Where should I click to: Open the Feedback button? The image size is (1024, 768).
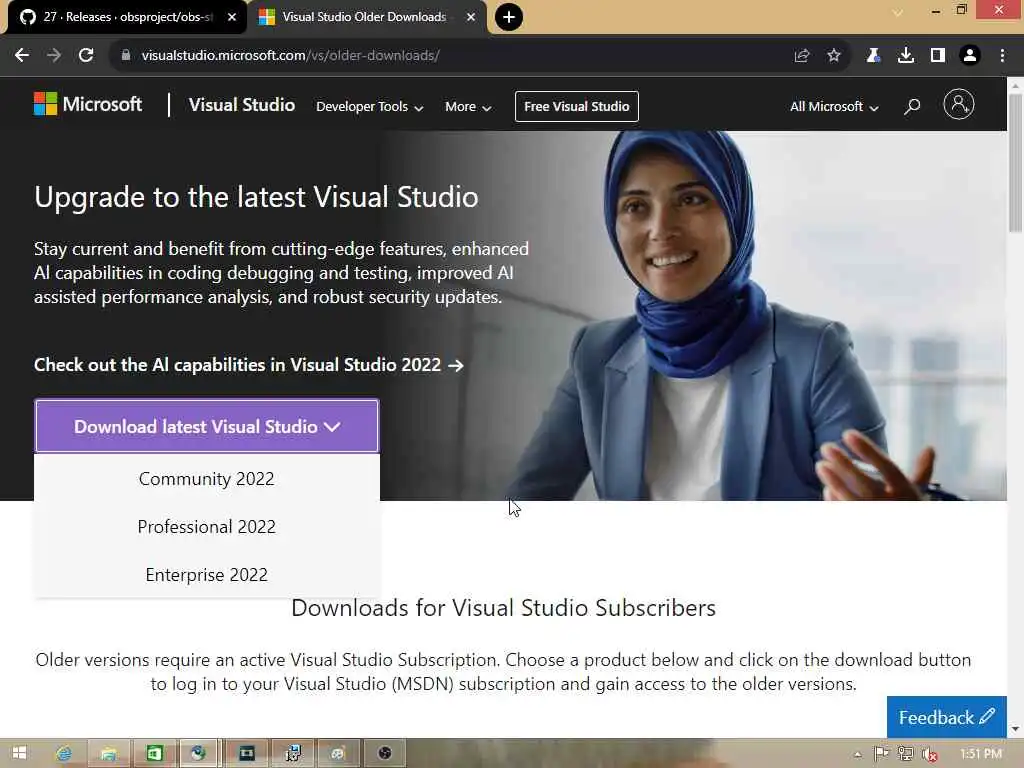(x=946, y=717)
